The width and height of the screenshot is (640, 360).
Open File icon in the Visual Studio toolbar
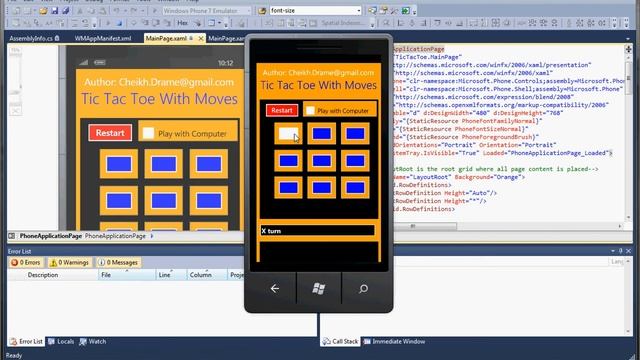(43, 11)
